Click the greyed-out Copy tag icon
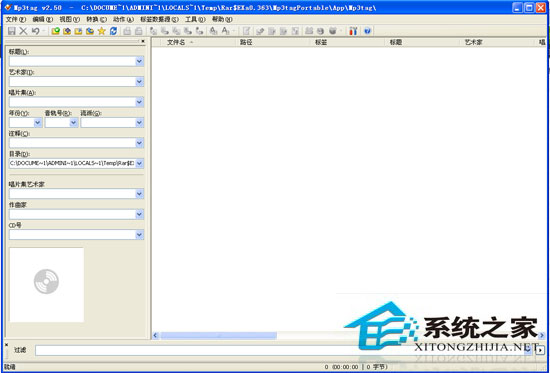Image resolution: width=550 pixels, height=373 pixels. pos(127,31)
